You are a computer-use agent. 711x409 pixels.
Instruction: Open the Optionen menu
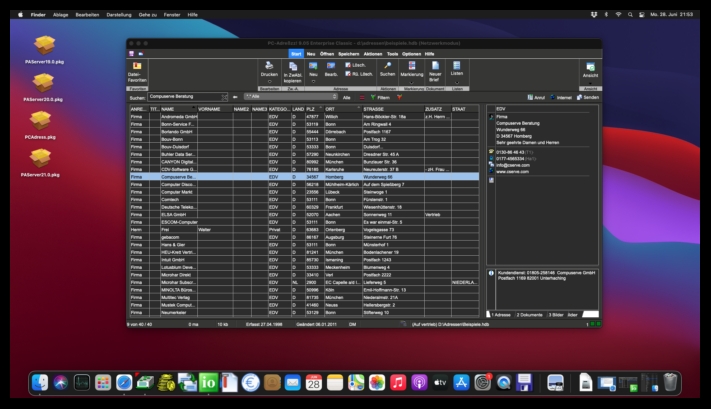click(411, 54)
